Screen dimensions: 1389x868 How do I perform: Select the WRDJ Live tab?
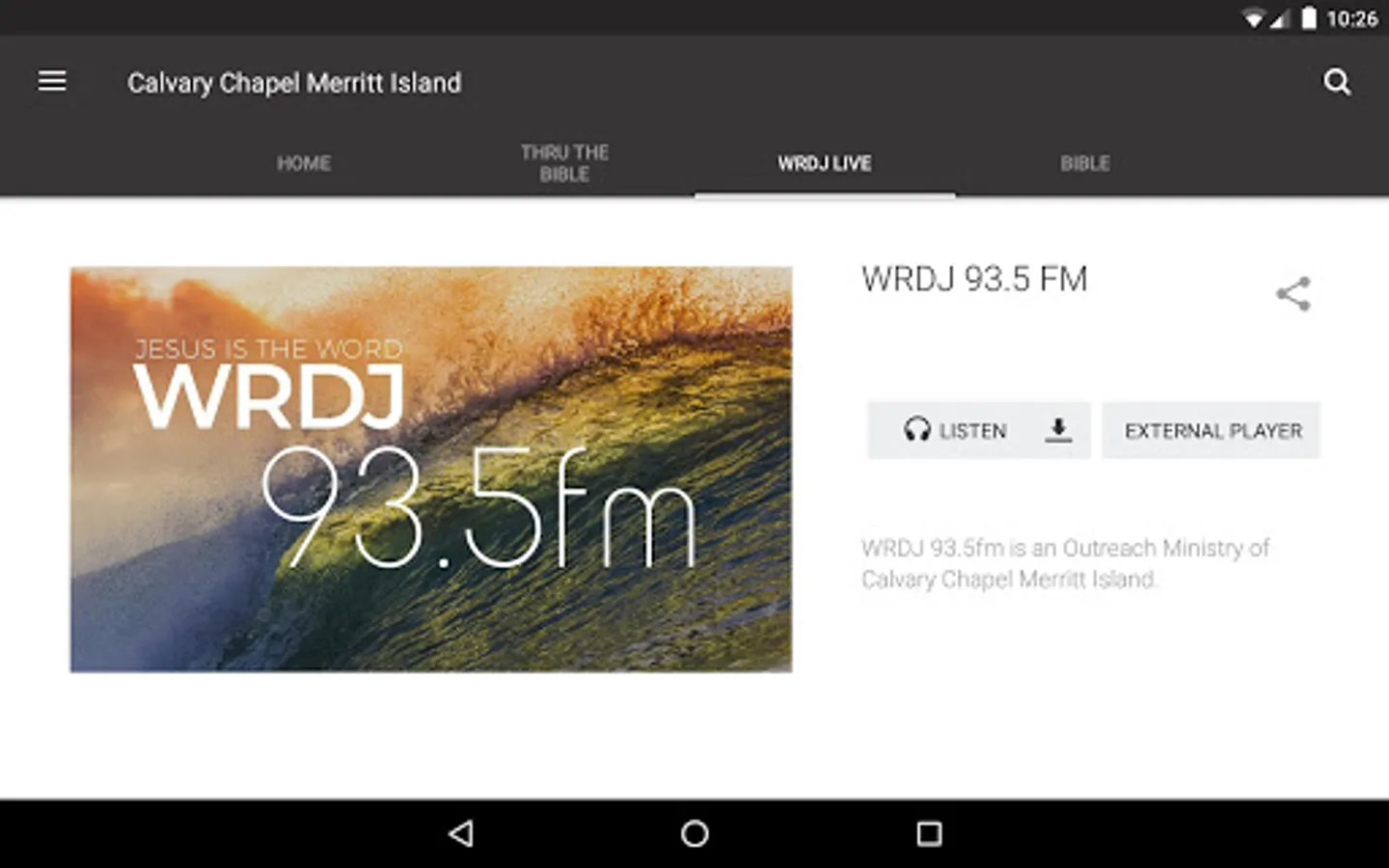tap(825, 163)
